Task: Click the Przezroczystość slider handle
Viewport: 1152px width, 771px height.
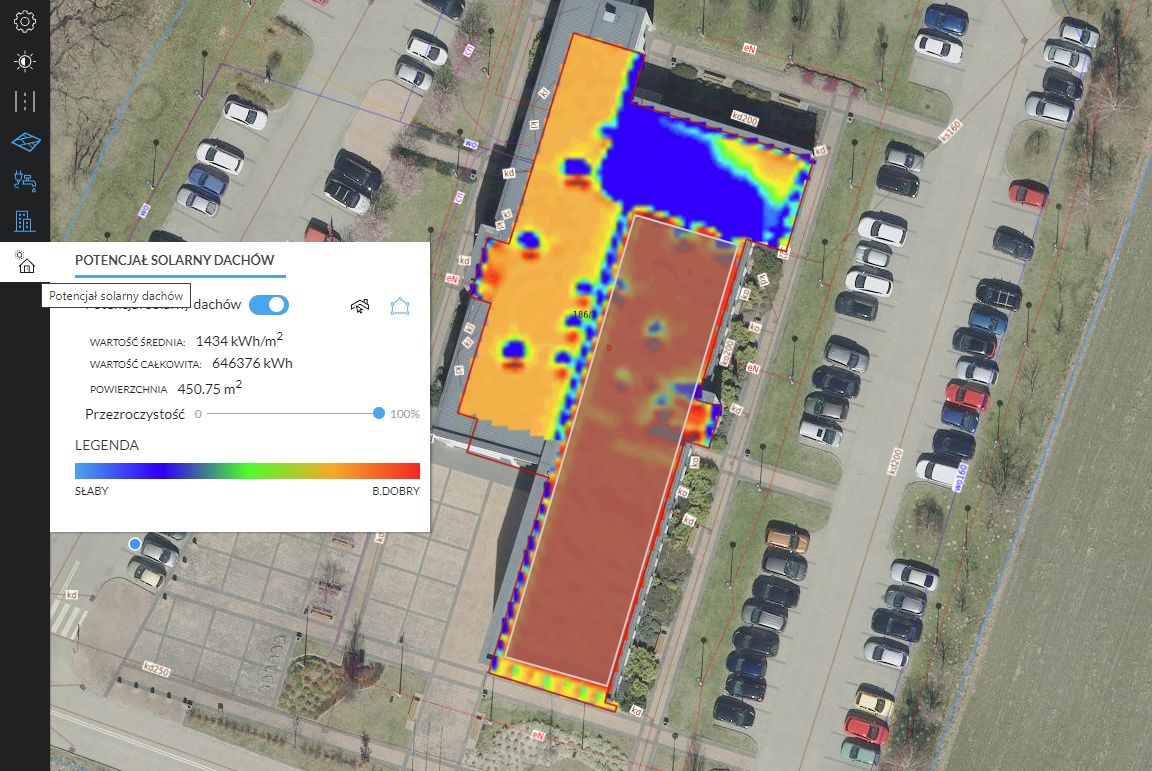Action: [x=379, y=413]
